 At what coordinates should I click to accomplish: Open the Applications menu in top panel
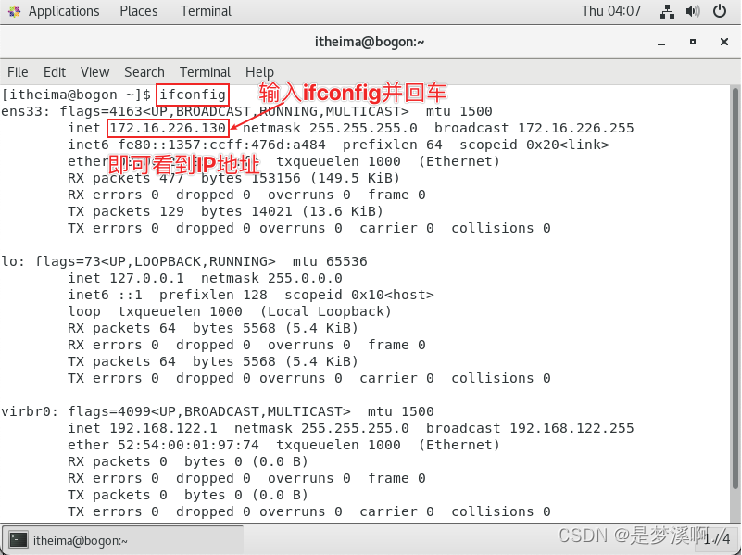[64, 11]
